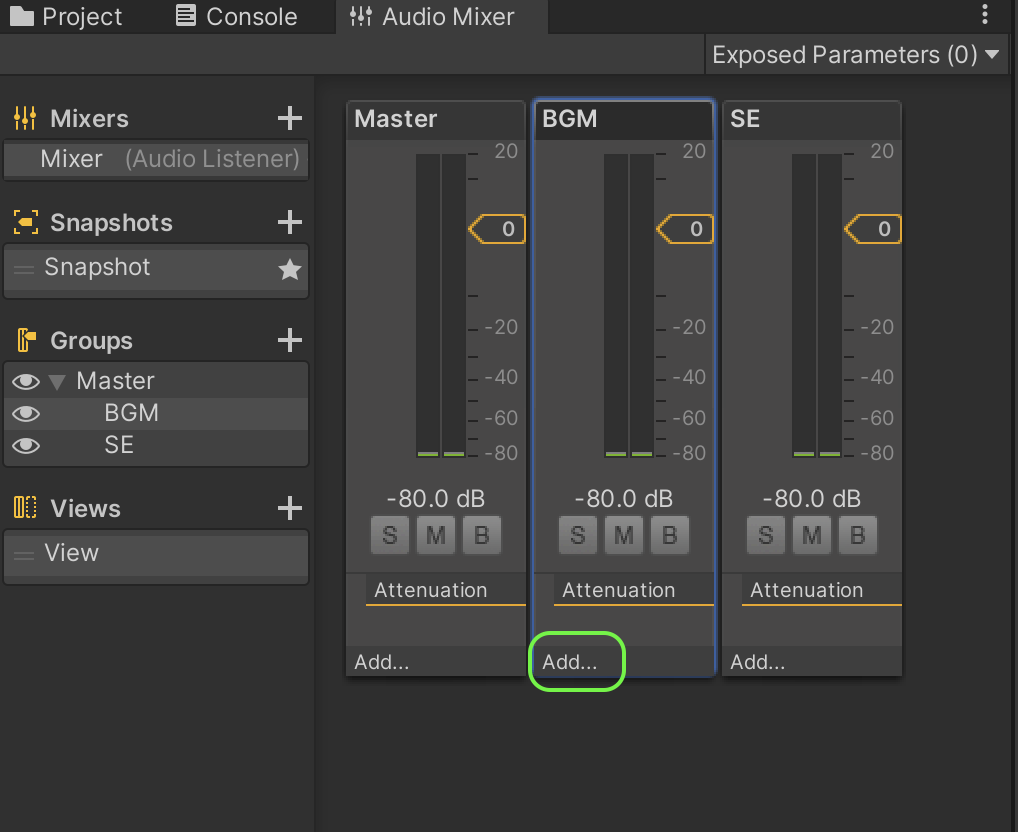Screen dimensions: 1018x832
Task: Solo the Master channel
Action: click(390, 535)
